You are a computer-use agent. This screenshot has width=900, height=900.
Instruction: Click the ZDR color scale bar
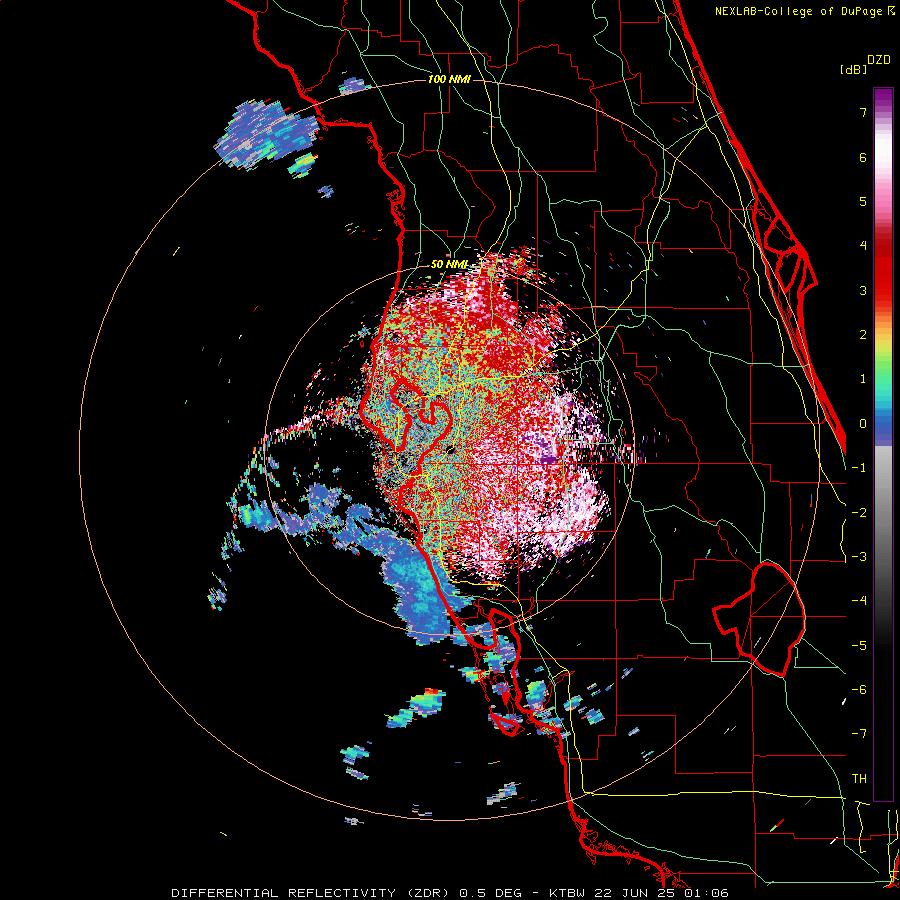[x=883, y=444]
